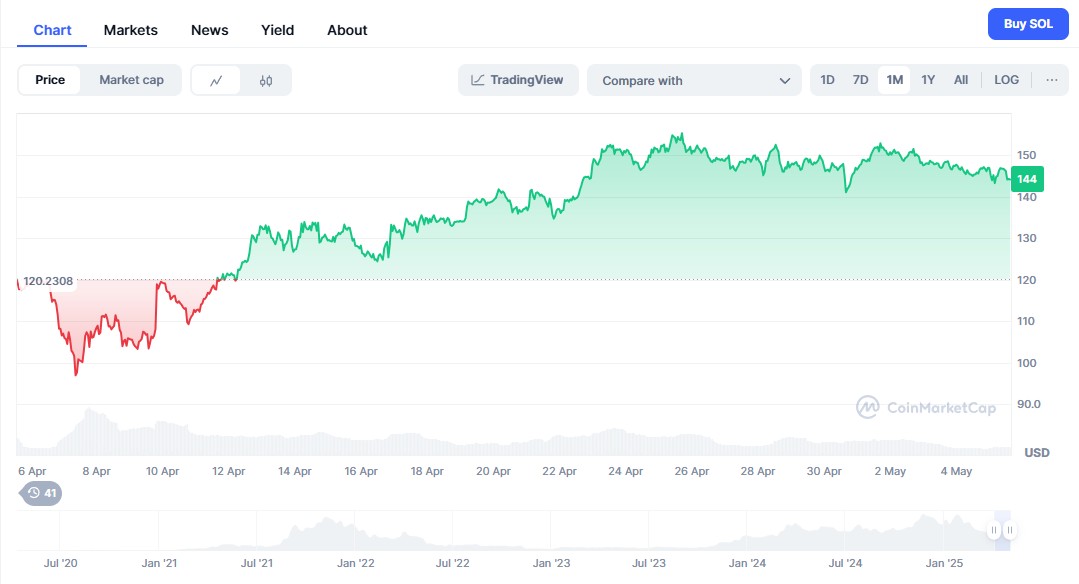The width and height of the screenshot is (1079, 584).
Task: Go to the Yield tab
Action: tap(278, 30)
